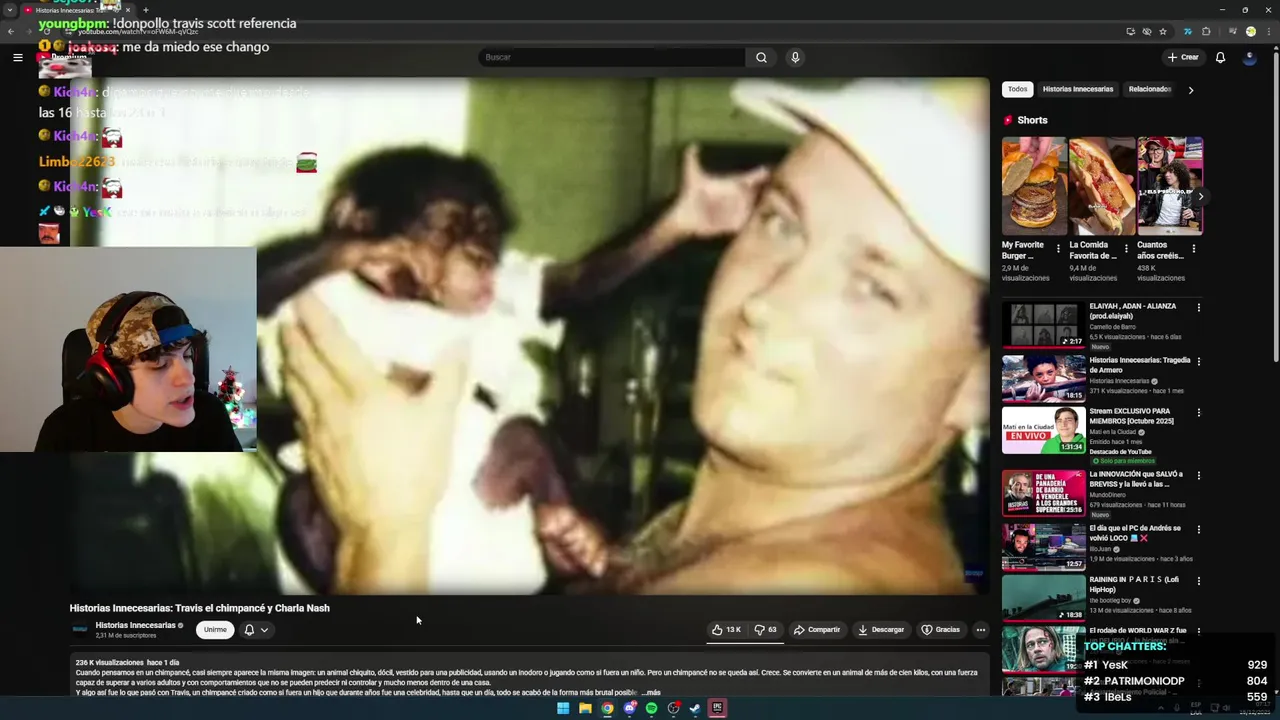Click the main video player
This screenshot has height=720, width=1280.
(529, 336)
